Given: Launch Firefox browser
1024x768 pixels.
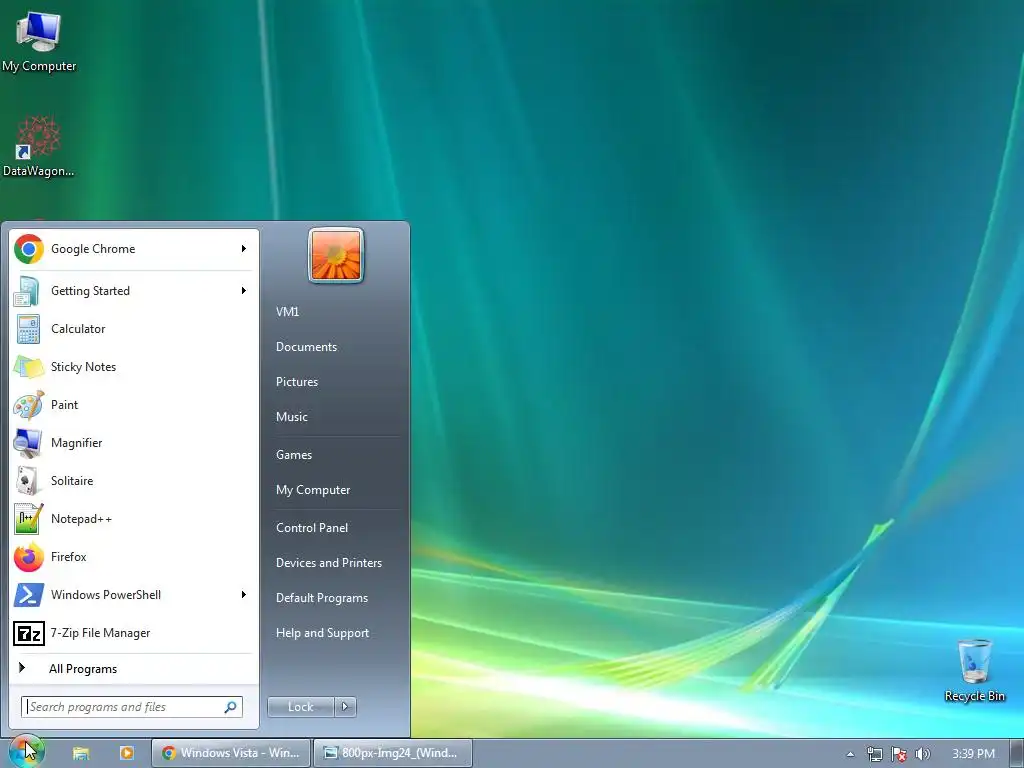Looking at the screenshot, I should [x=134, y=556].
